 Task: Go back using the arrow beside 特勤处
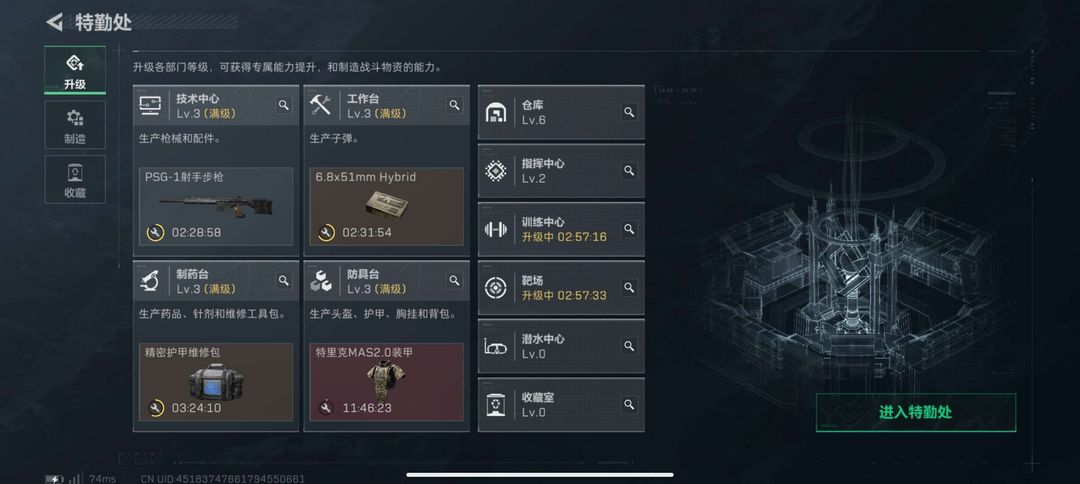coord(54,22)
